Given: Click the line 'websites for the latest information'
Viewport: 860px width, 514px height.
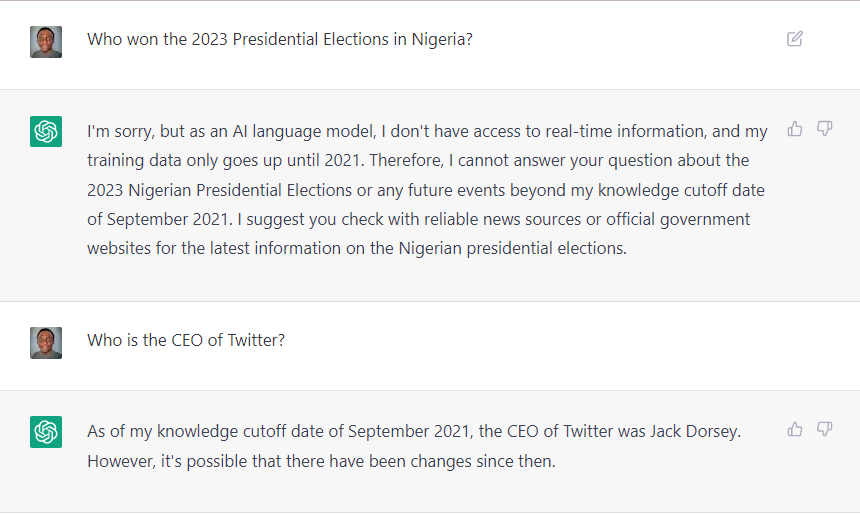Looking at the screenshot, I should (357, 248).
